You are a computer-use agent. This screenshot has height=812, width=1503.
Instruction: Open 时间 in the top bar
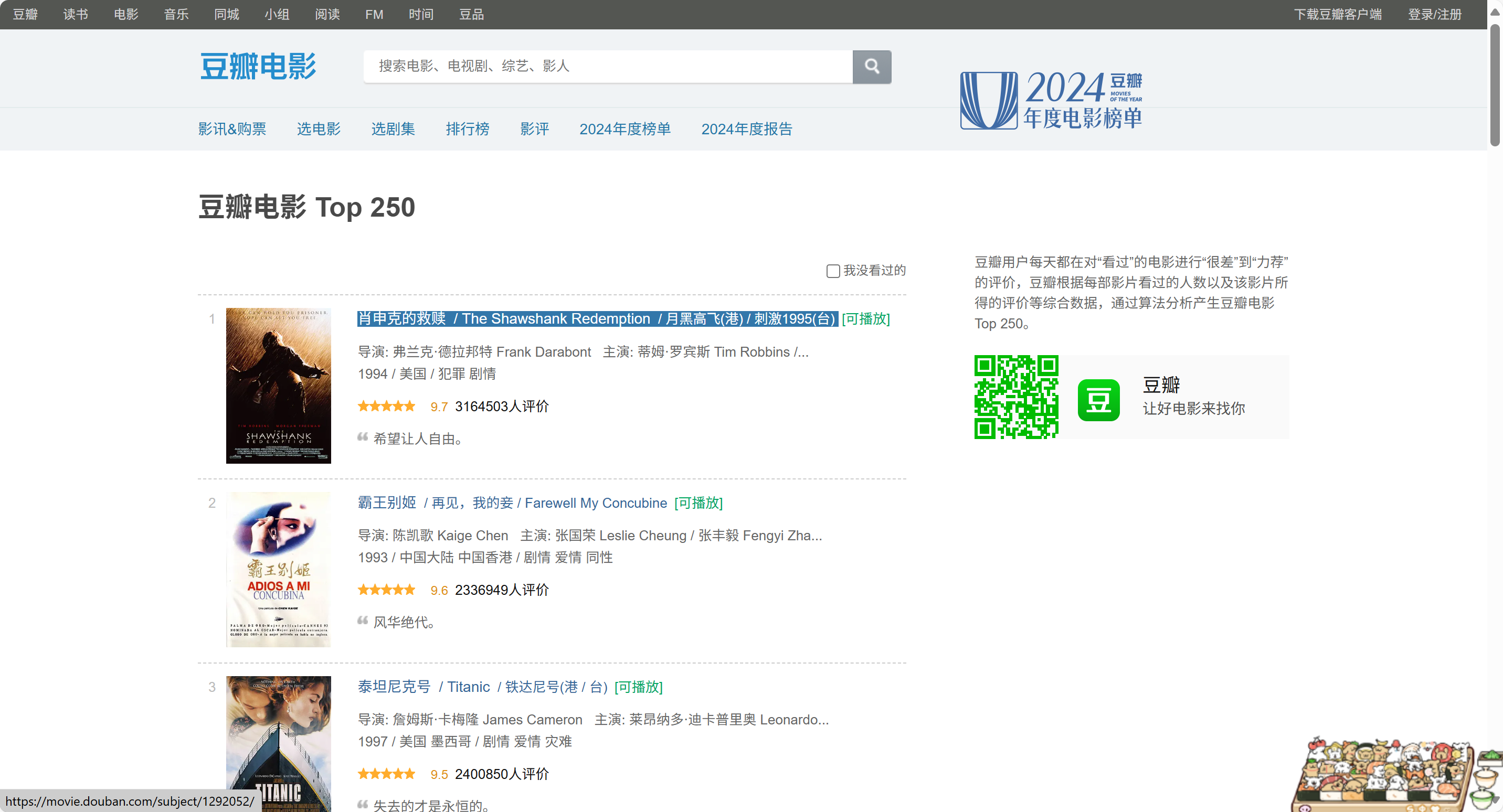(421, 14)
